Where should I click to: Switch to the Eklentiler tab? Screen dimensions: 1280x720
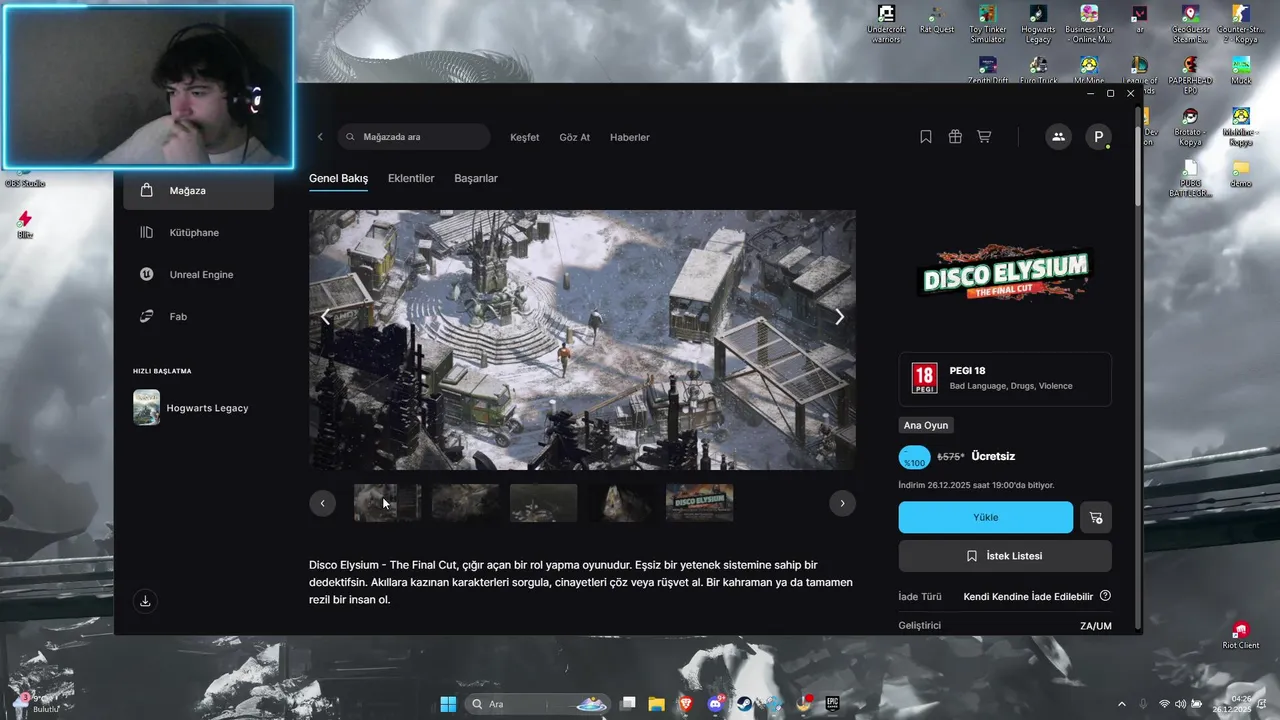click(411, 178)
